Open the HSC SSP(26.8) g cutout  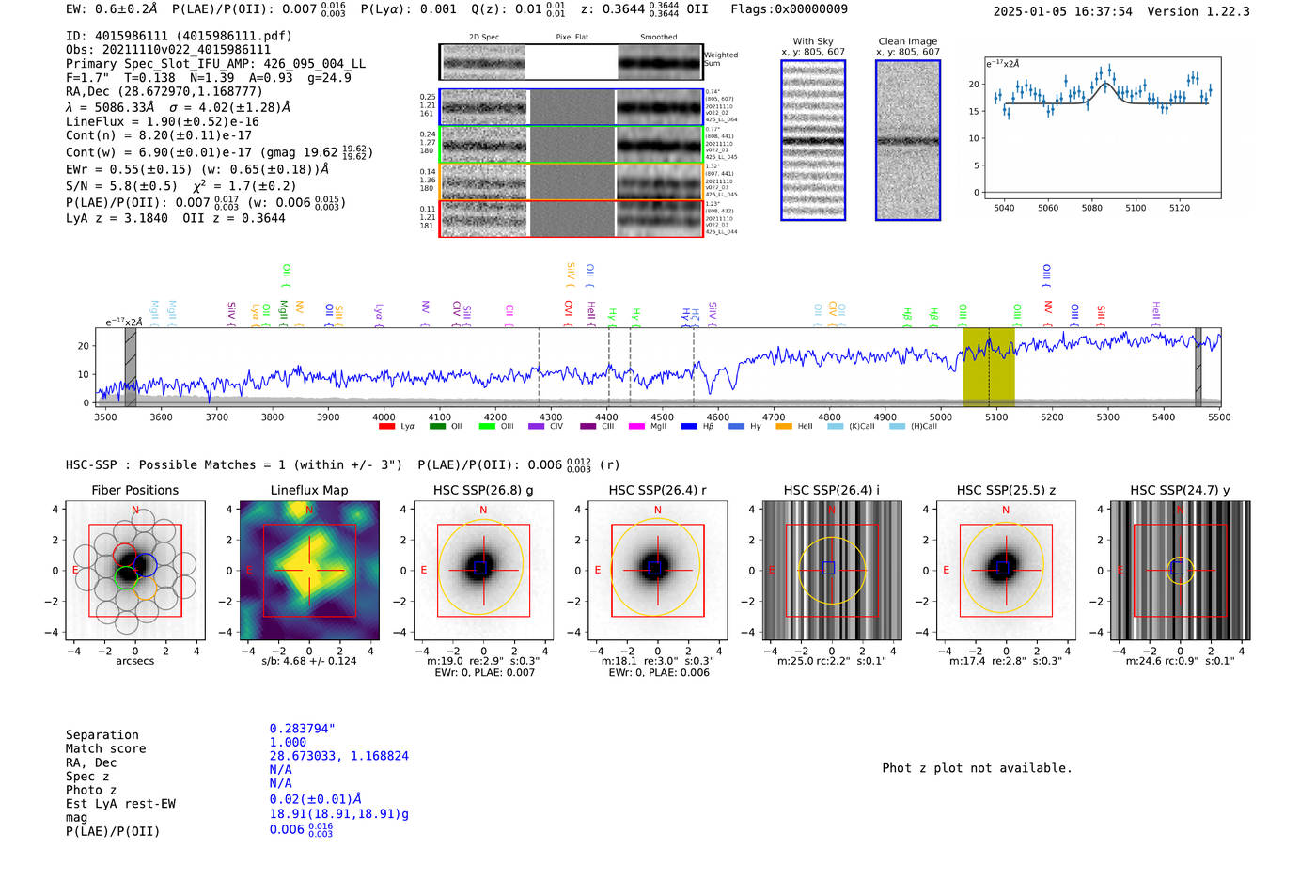[483, 571]
